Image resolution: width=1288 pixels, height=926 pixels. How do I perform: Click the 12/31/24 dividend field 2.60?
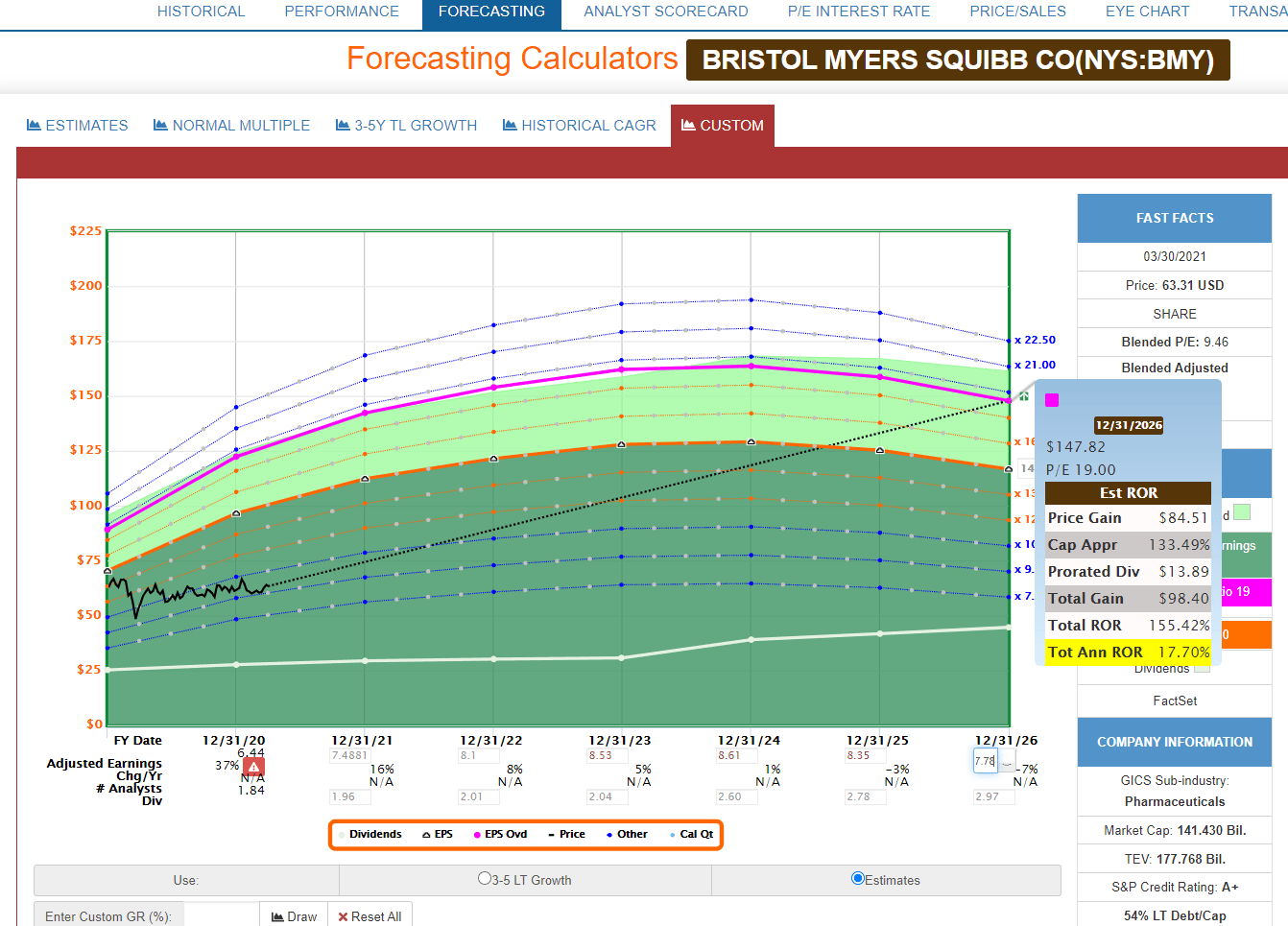click(x=736, y=797)
